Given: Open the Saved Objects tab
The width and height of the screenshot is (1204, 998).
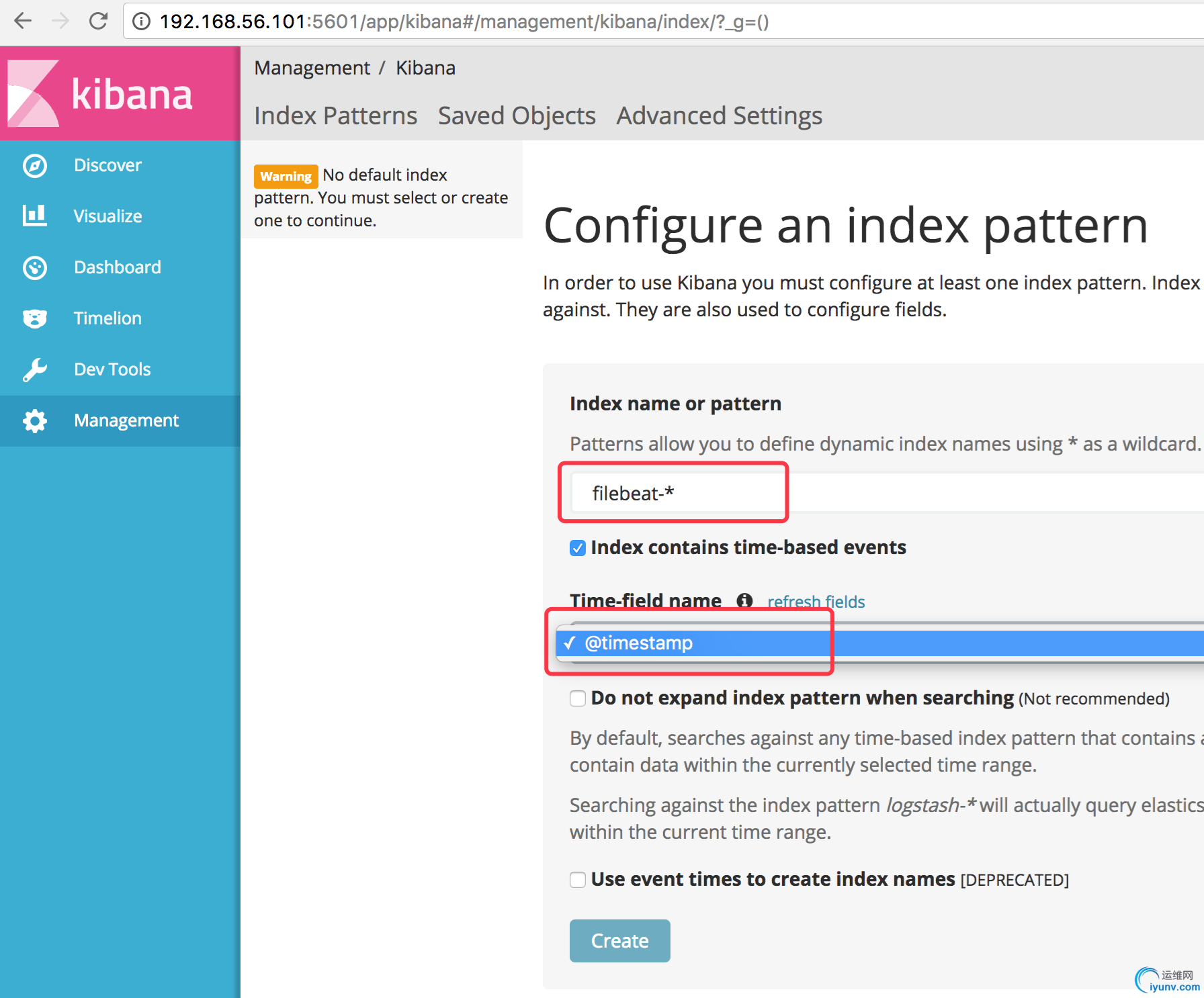Looking at the screenshot, I should click(x=517, y=116).
